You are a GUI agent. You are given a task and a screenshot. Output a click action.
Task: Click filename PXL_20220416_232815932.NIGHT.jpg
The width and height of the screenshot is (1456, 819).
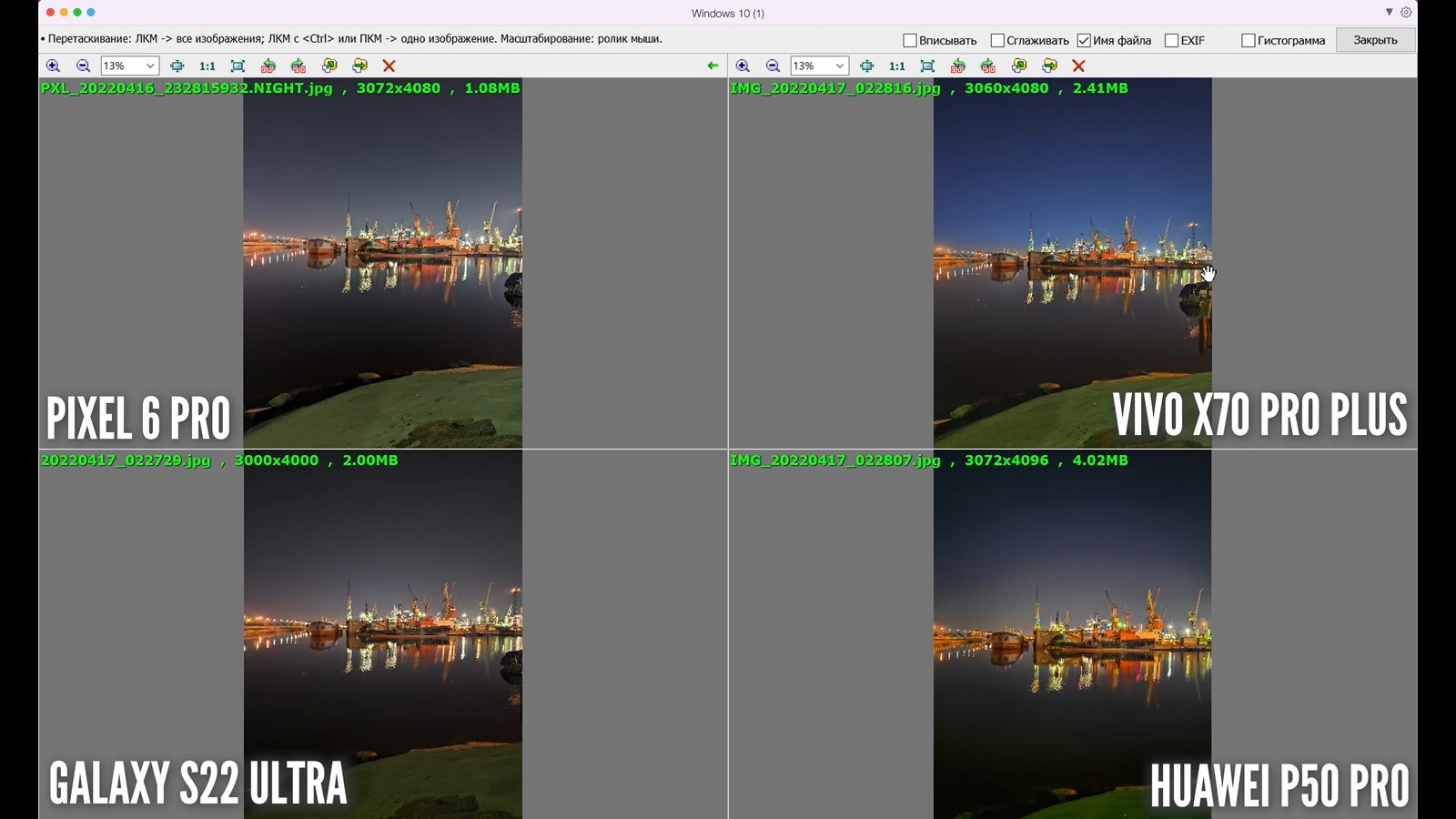pyautogui.click(x=187, y=88)
